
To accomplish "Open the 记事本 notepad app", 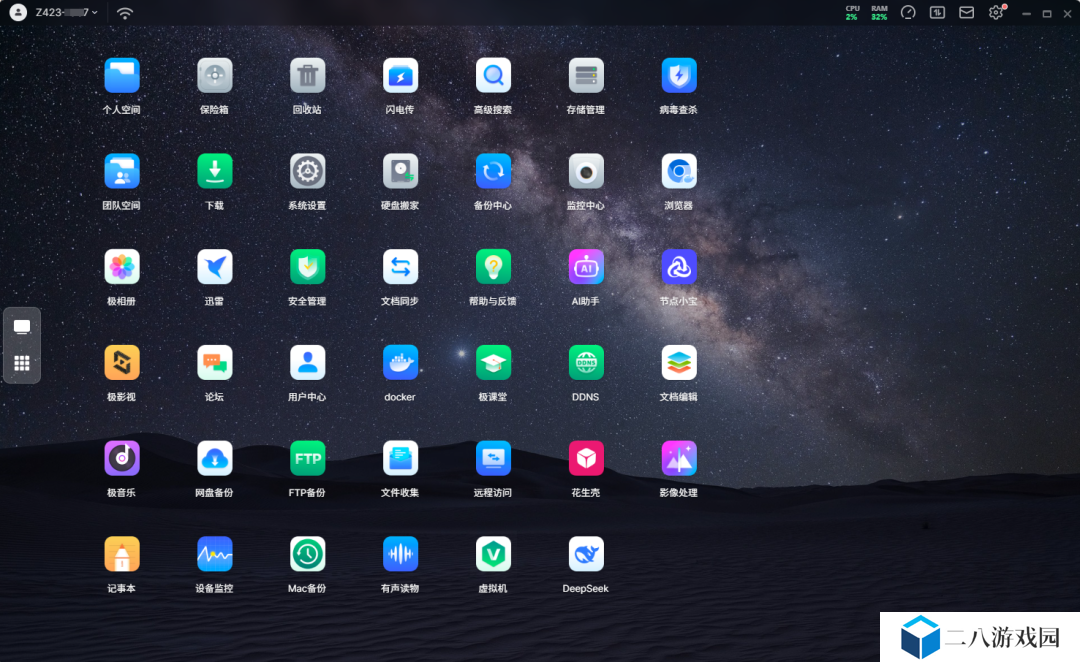I will [x=122, y=555].
